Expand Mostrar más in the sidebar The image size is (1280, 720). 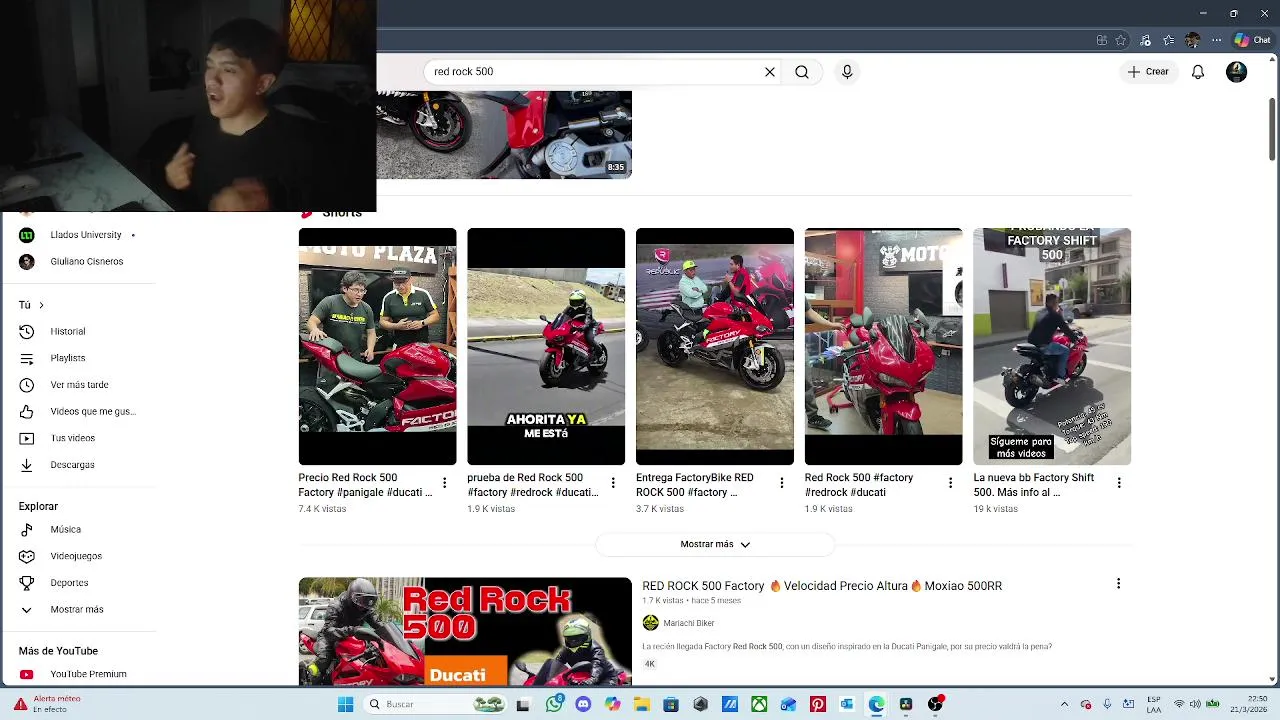(x=78, y=609)
